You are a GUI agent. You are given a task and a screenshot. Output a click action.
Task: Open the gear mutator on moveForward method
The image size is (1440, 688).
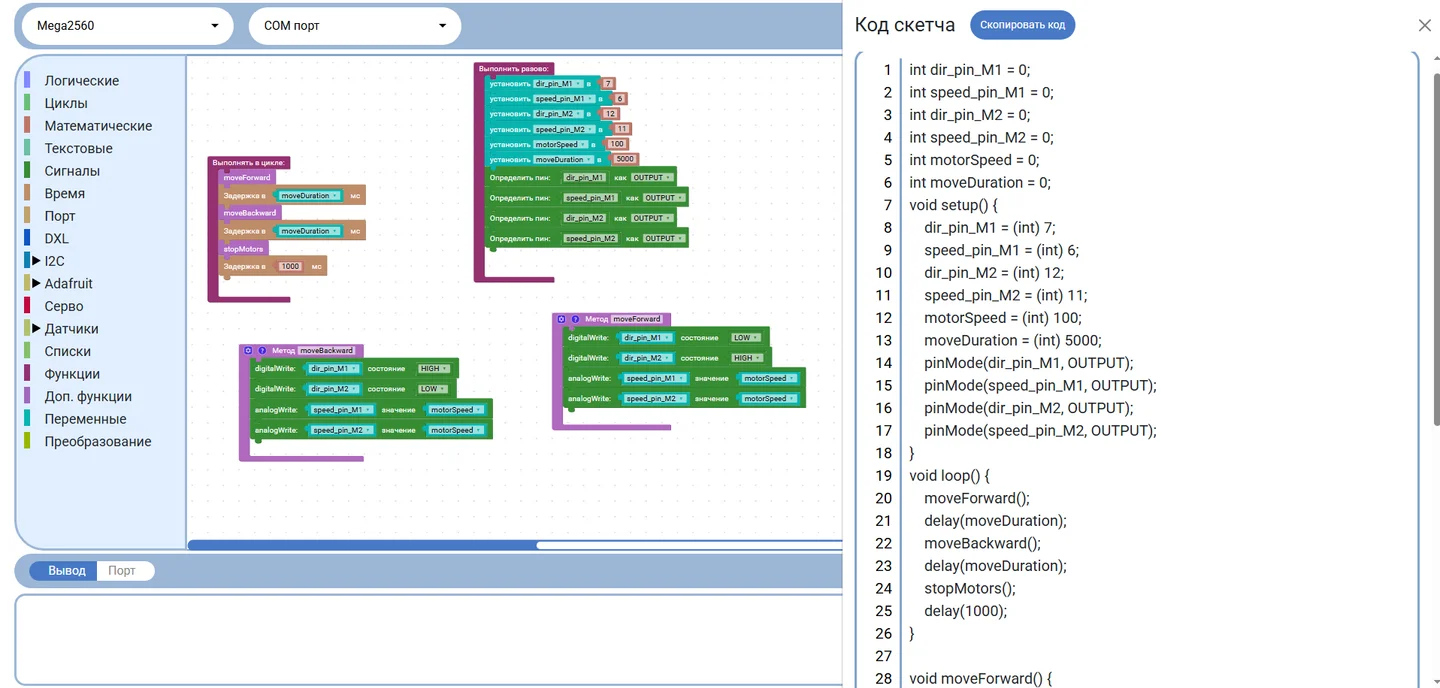[561, 319]
